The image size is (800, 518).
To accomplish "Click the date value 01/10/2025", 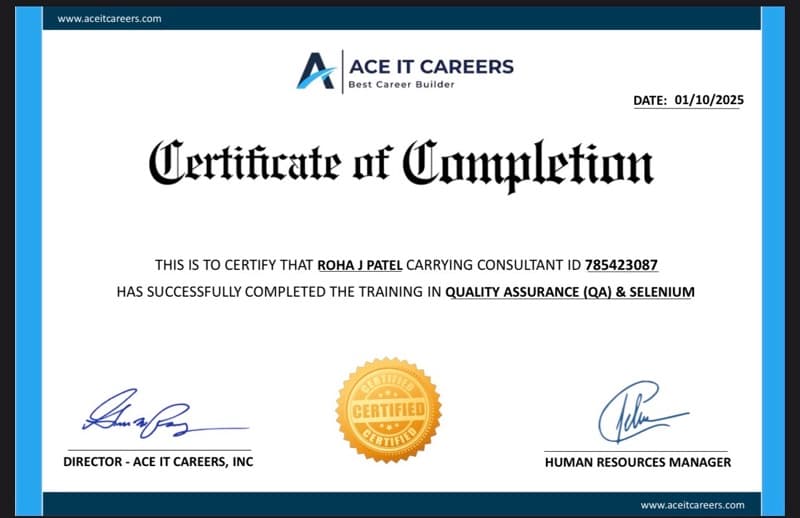I will pyautogui.click(x=709, y=100).
